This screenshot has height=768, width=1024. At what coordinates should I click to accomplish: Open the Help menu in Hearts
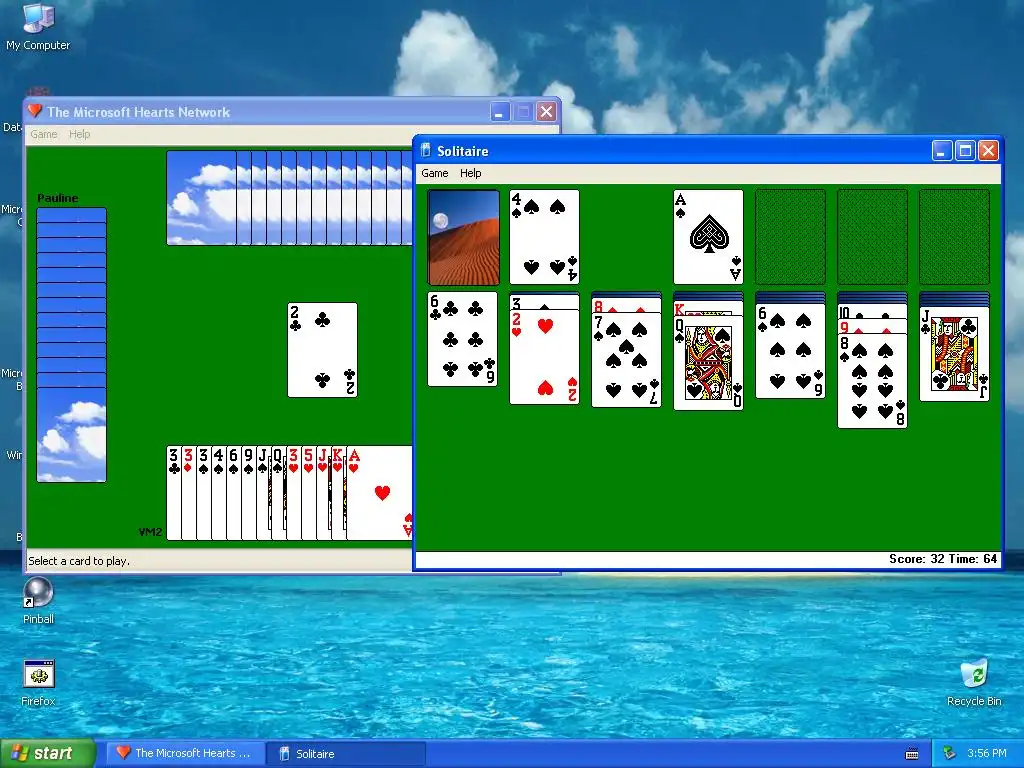80,134
